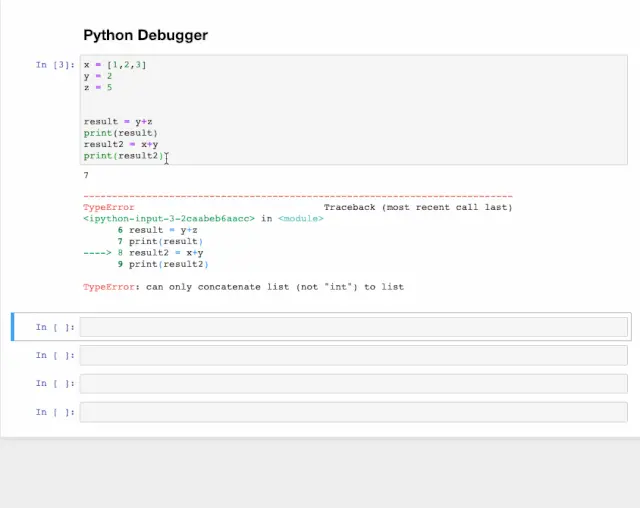Click the In [ ] prompt of last cell
This screenshot has height=508, width=640.
tap(55, 412)
